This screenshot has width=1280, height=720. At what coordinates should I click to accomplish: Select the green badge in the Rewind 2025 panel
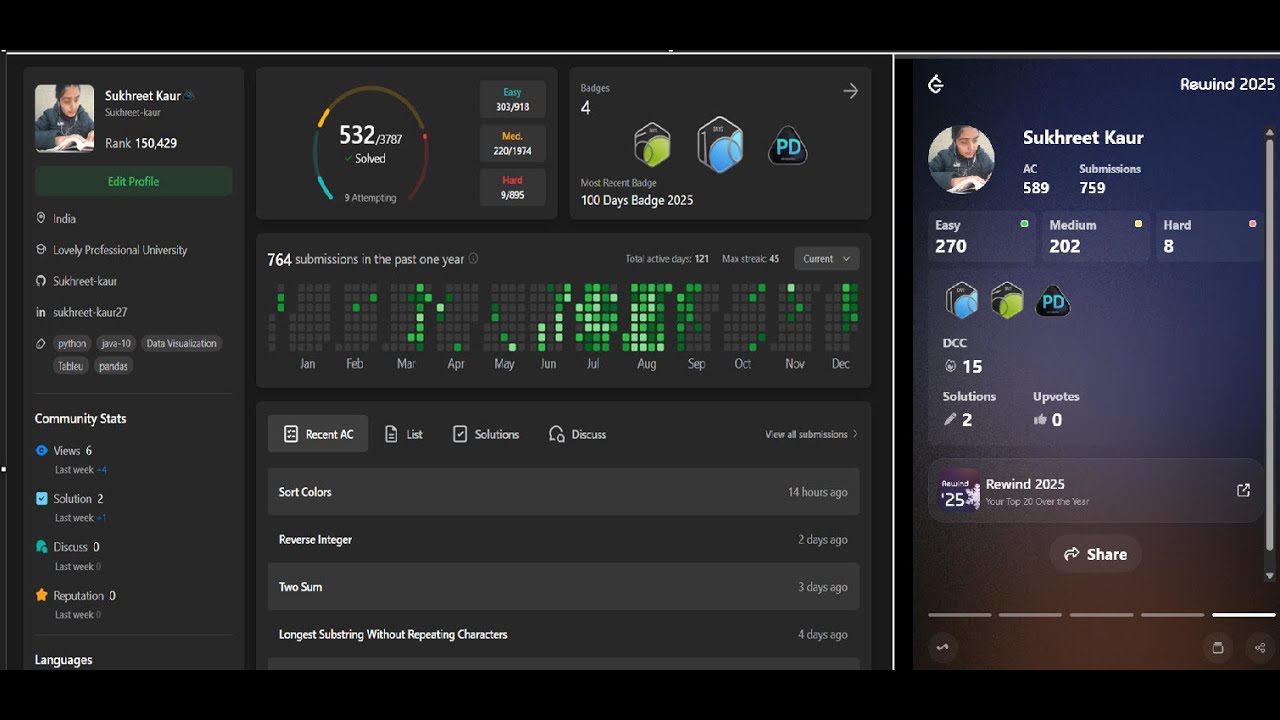[1007, 300]
